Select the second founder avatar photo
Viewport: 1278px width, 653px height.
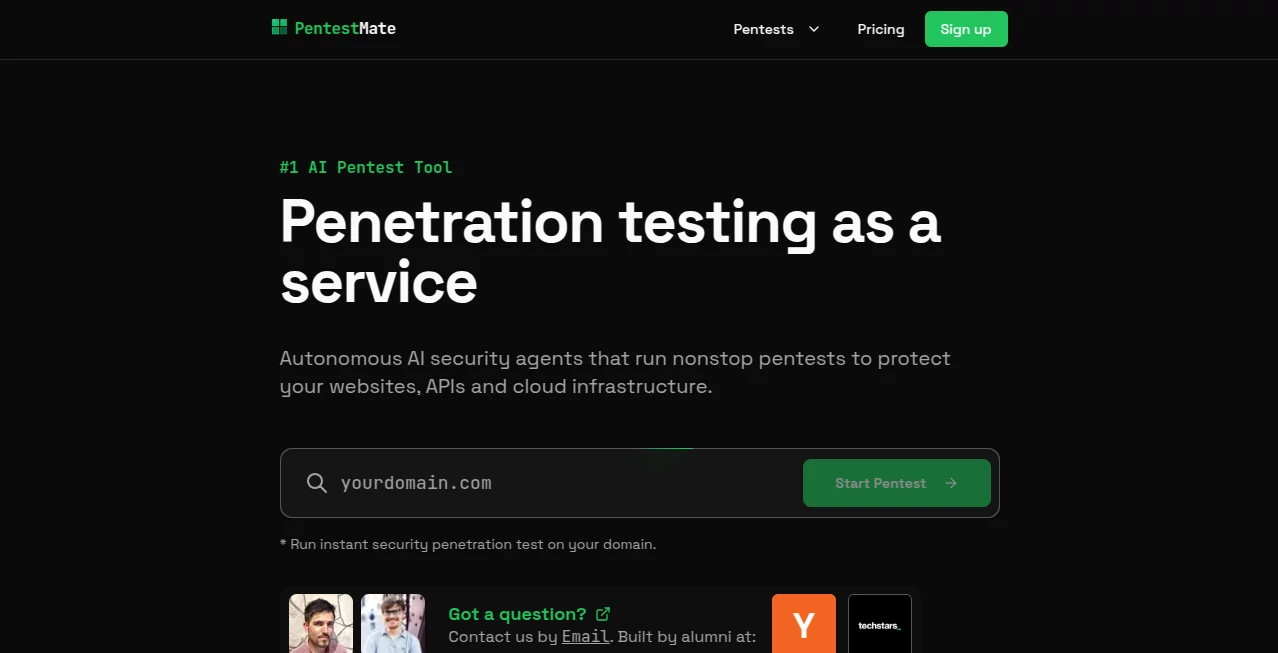(393, 625)
